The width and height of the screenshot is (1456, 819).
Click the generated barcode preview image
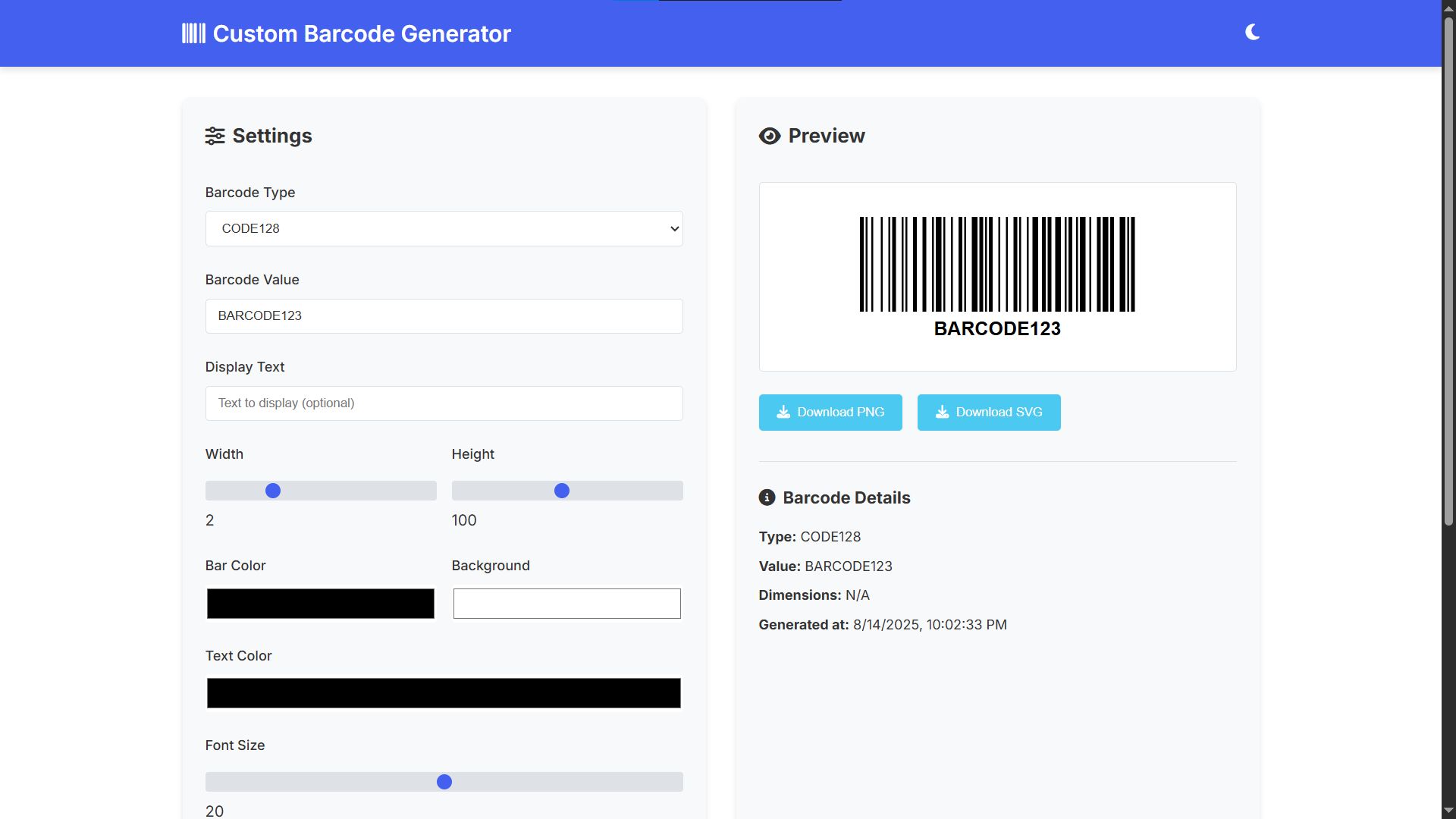[997, 277]
